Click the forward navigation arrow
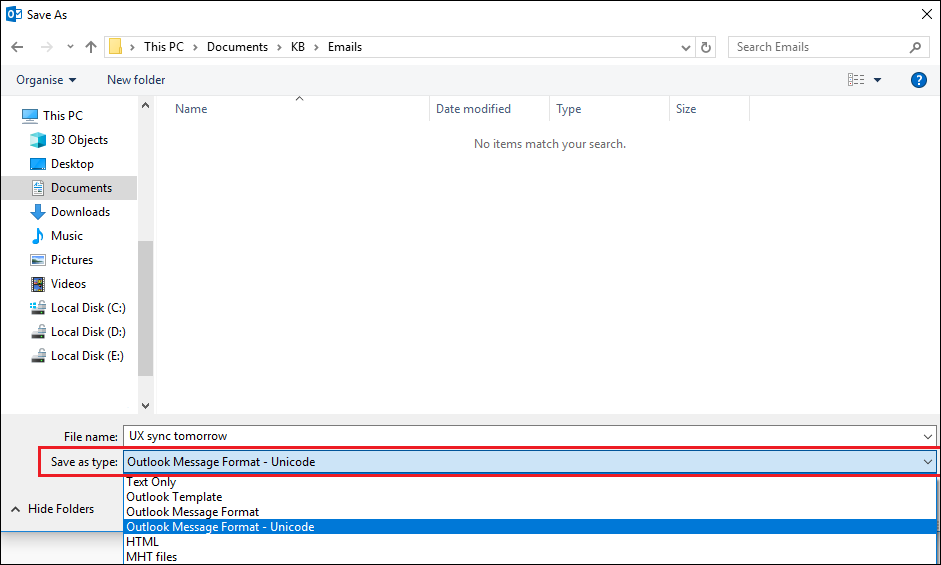The height and width of the screenshot is (565, 941). [x=46, y=47]
